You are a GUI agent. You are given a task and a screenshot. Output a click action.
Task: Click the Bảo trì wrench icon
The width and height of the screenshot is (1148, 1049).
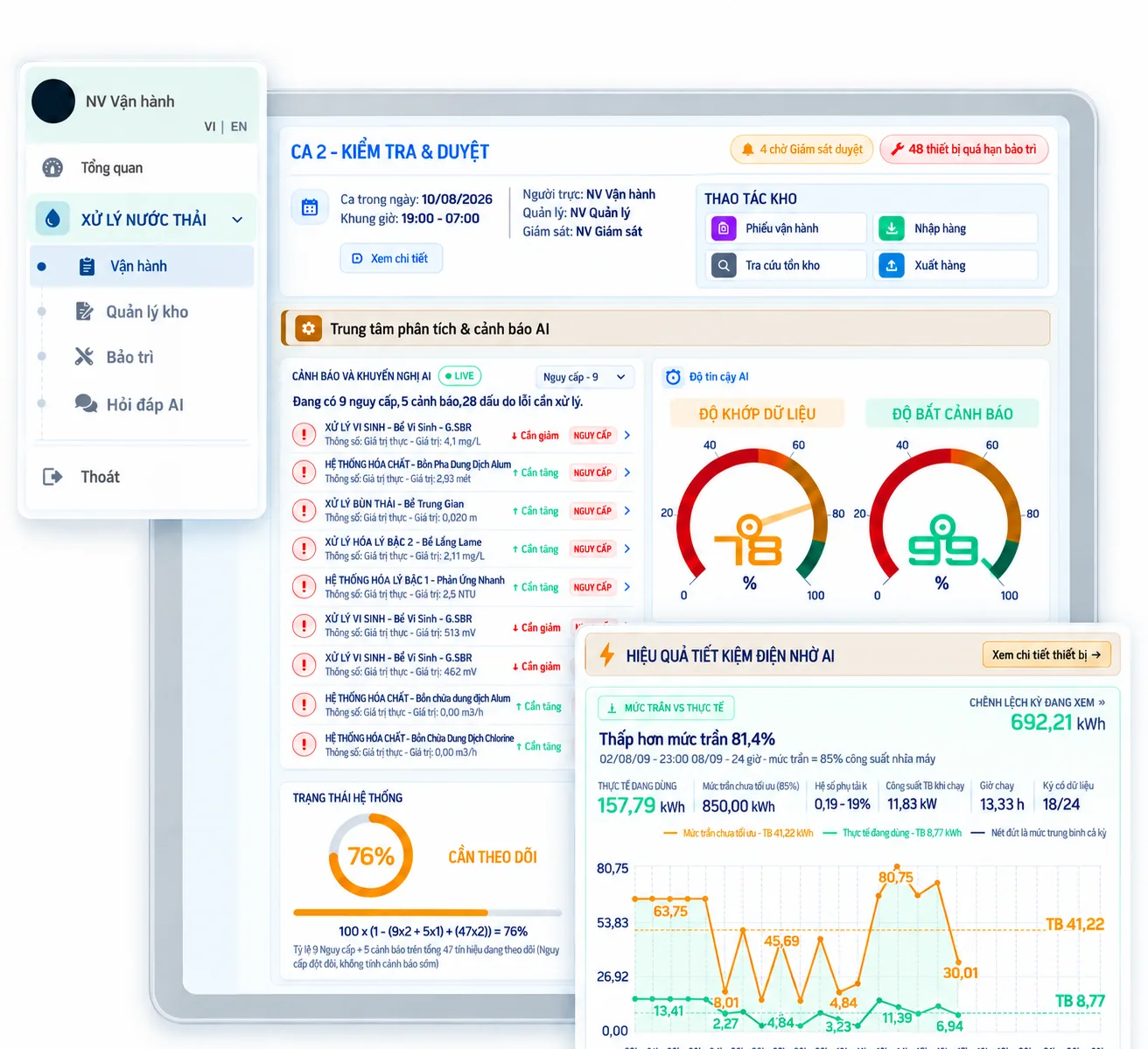point(84,356)
